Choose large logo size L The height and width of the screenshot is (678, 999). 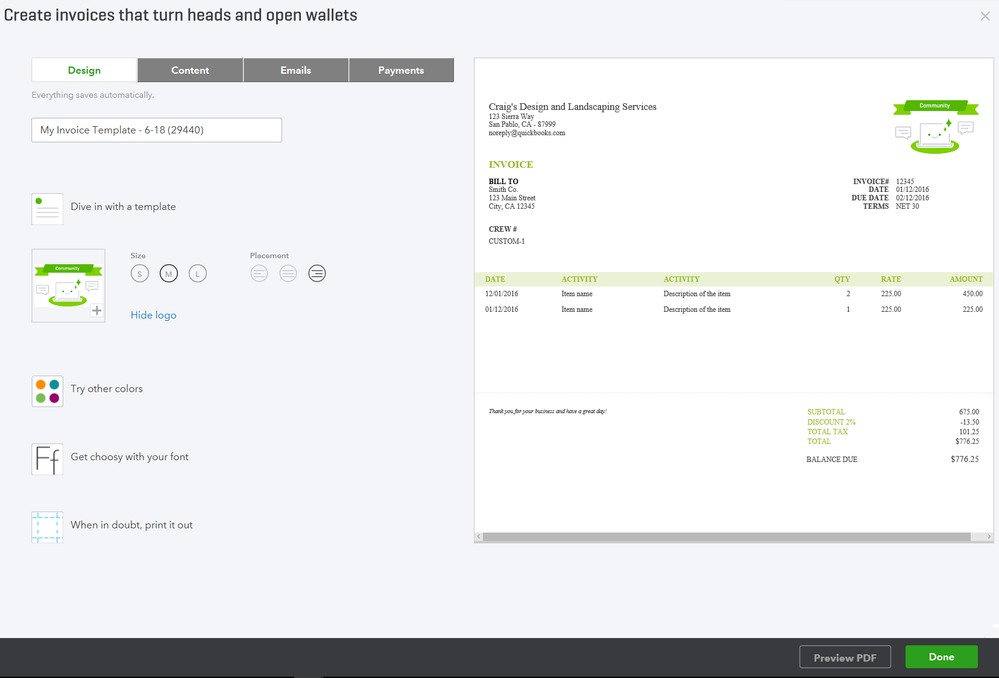pos(197,273)
